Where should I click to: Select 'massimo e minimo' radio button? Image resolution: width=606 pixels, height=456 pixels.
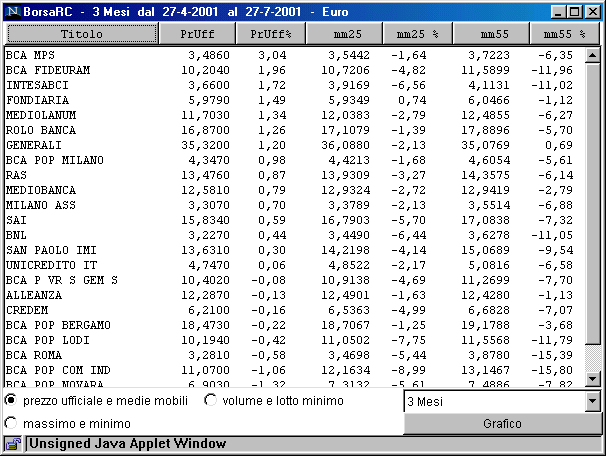coord(11,423)
